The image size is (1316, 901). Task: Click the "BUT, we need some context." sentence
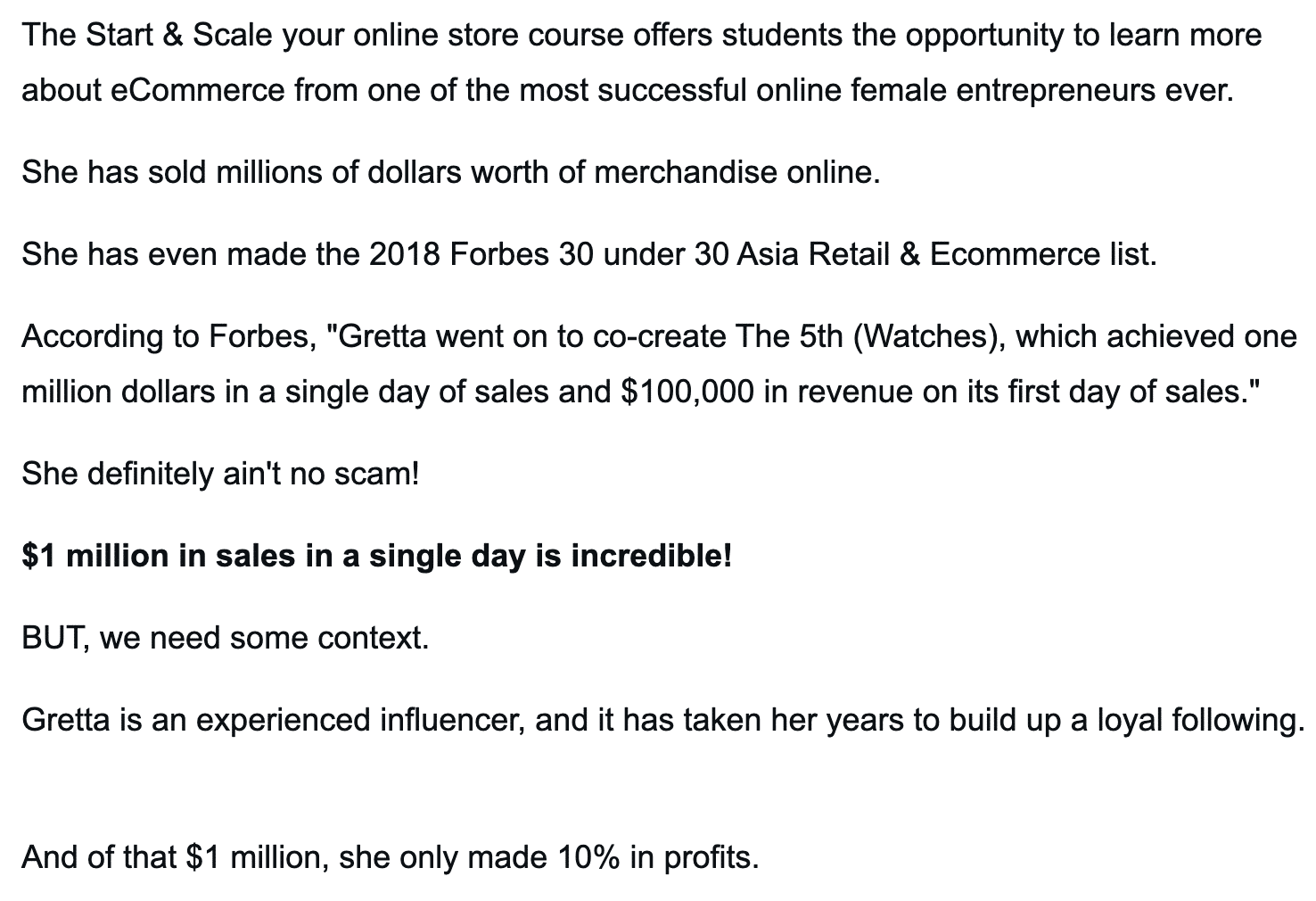[x=225, y=639]
